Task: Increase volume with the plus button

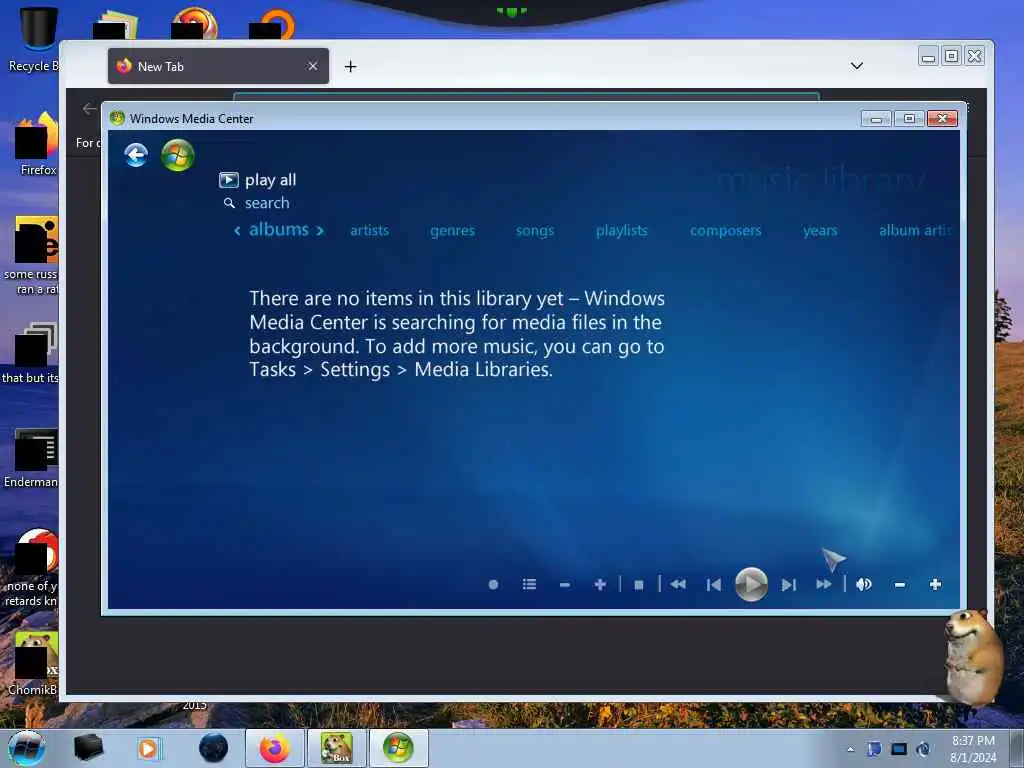Action: [935, 584]
